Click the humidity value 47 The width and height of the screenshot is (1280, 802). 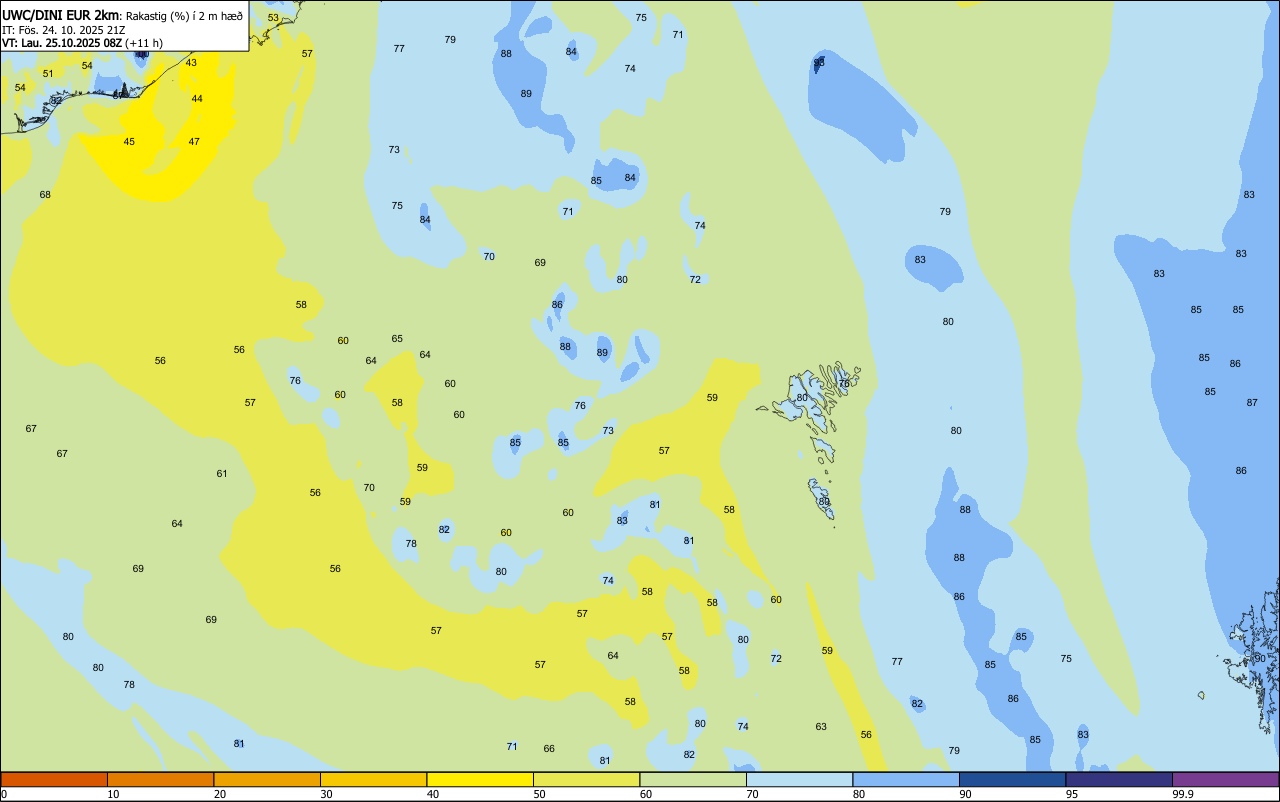click(x=194, y=142)
